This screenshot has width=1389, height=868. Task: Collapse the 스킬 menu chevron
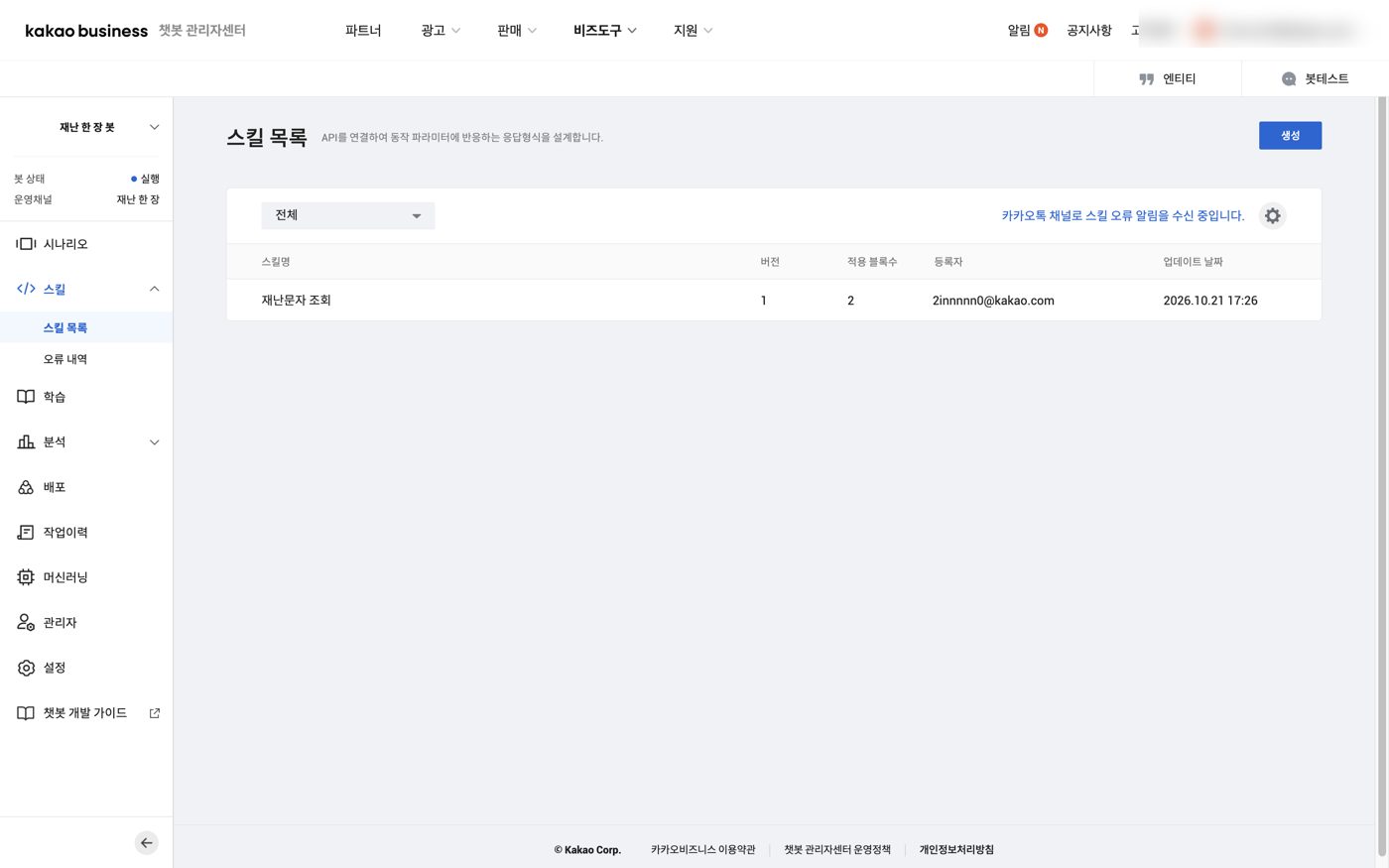[155, 289]
